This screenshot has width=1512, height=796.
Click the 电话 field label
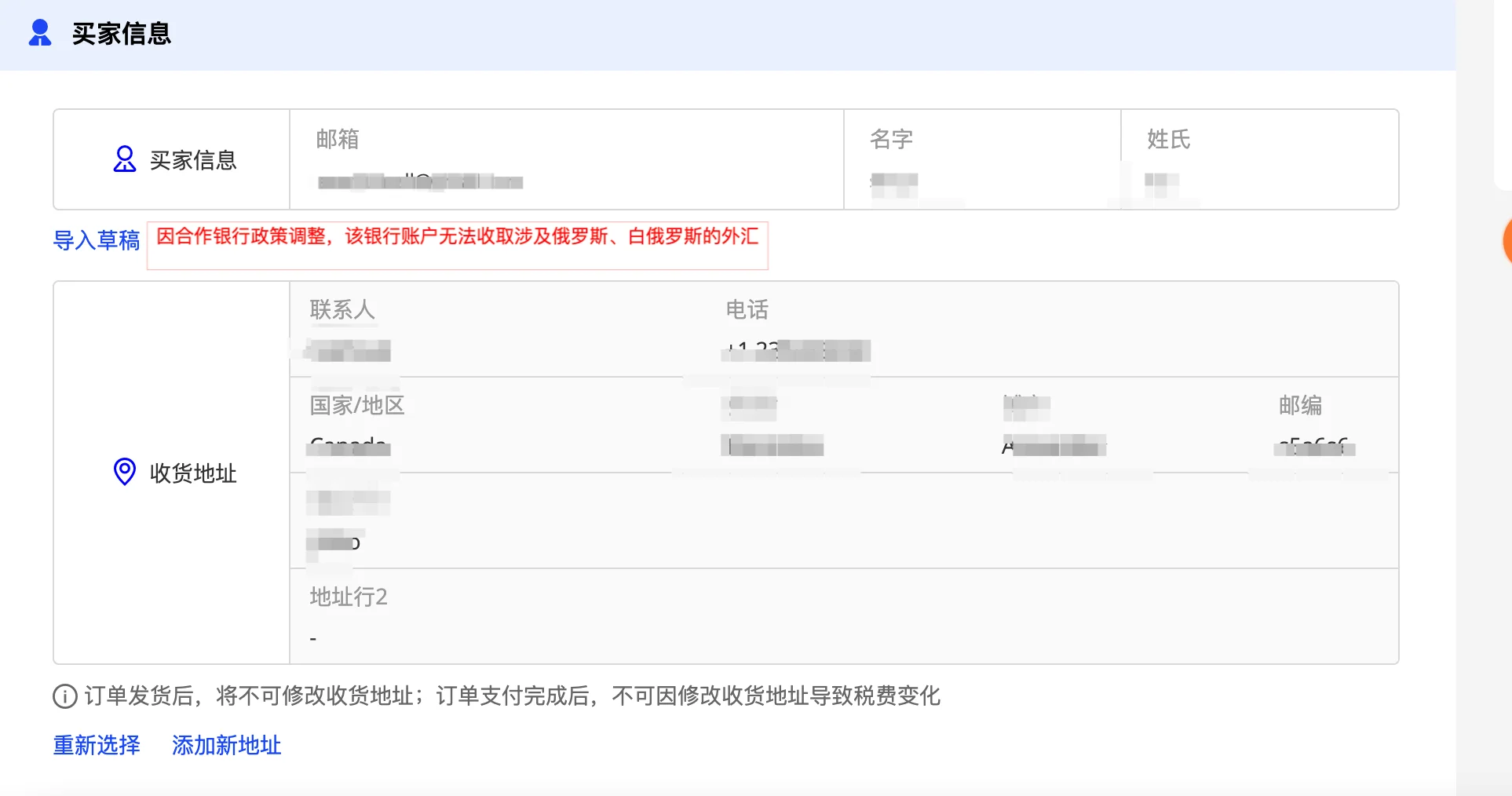click(x=747, y=309)
